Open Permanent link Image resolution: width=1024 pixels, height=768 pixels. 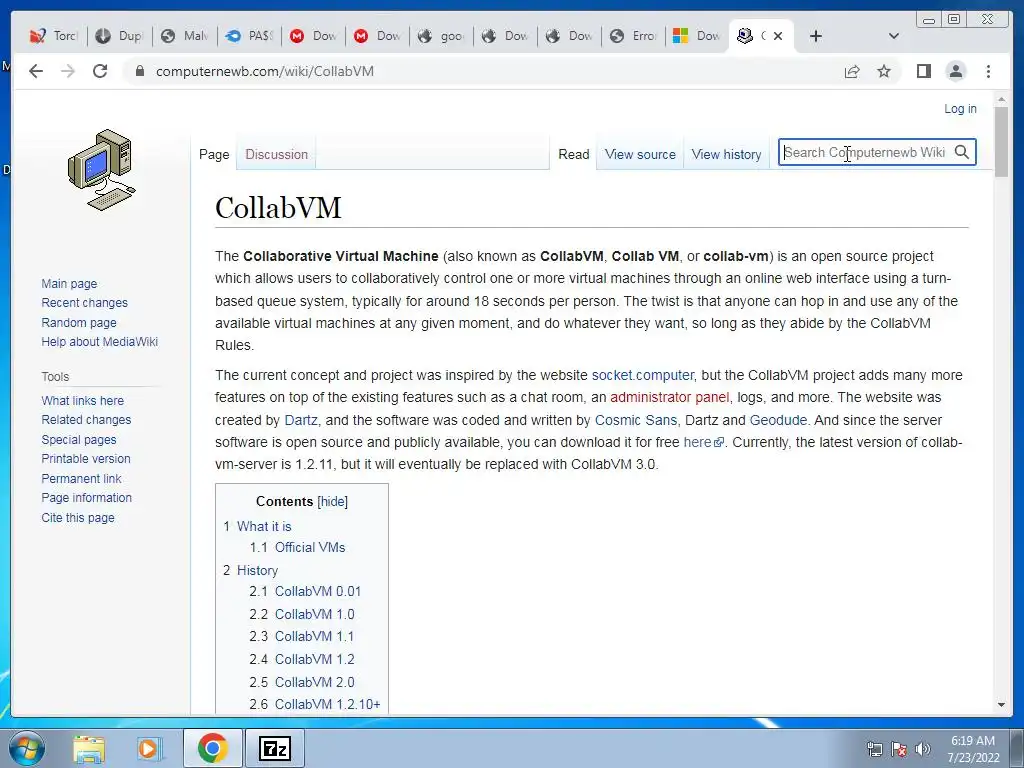[x=81, y=479]
